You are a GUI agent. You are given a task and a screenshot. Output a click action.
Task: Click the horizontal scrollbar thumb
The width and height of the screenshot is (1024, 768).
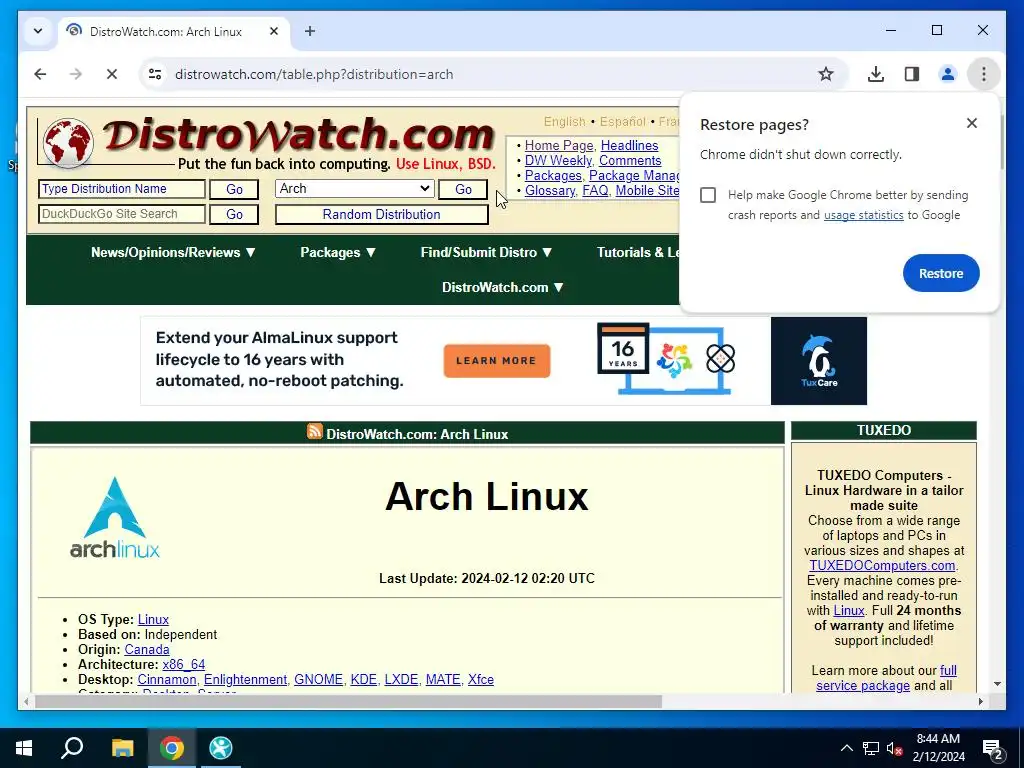(x=348, y=701)
